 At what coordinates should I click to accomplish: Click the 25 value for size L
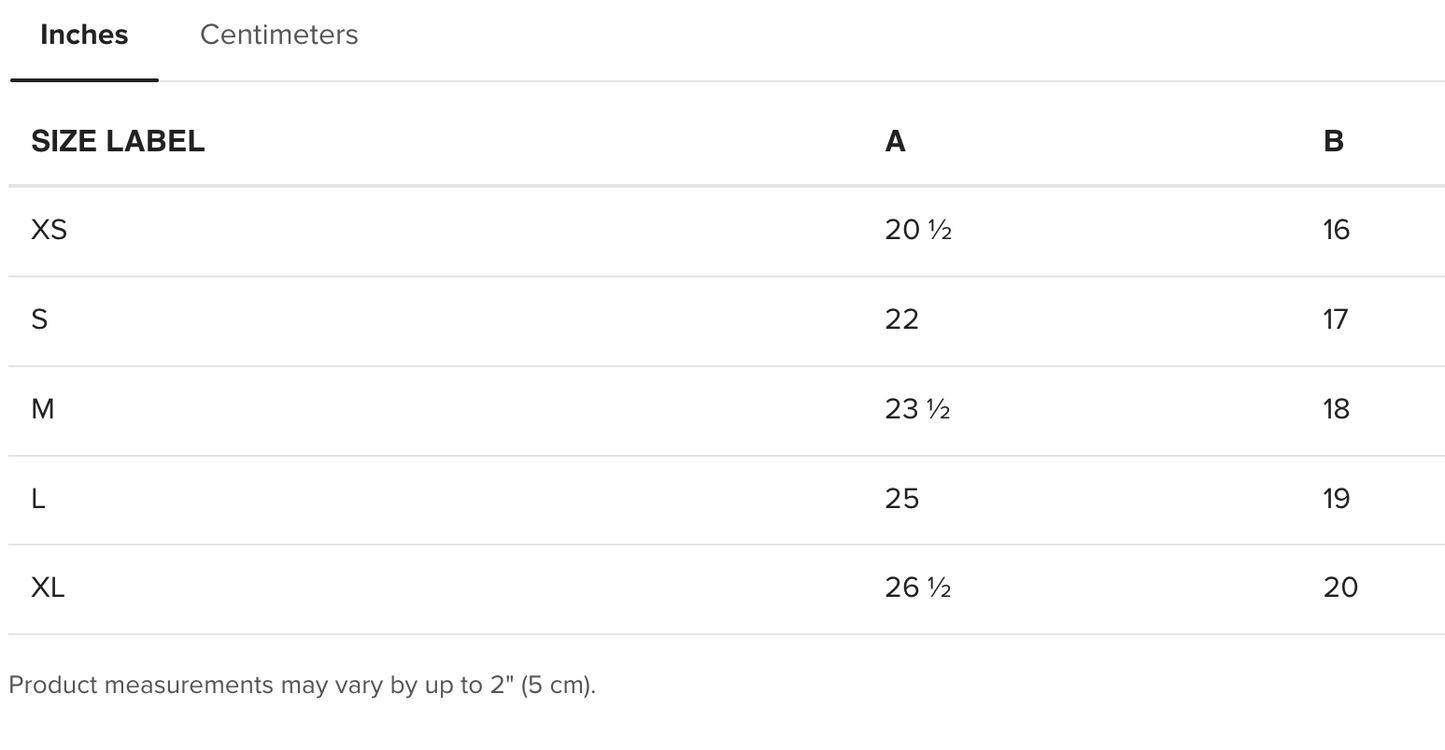click(901, 498)
